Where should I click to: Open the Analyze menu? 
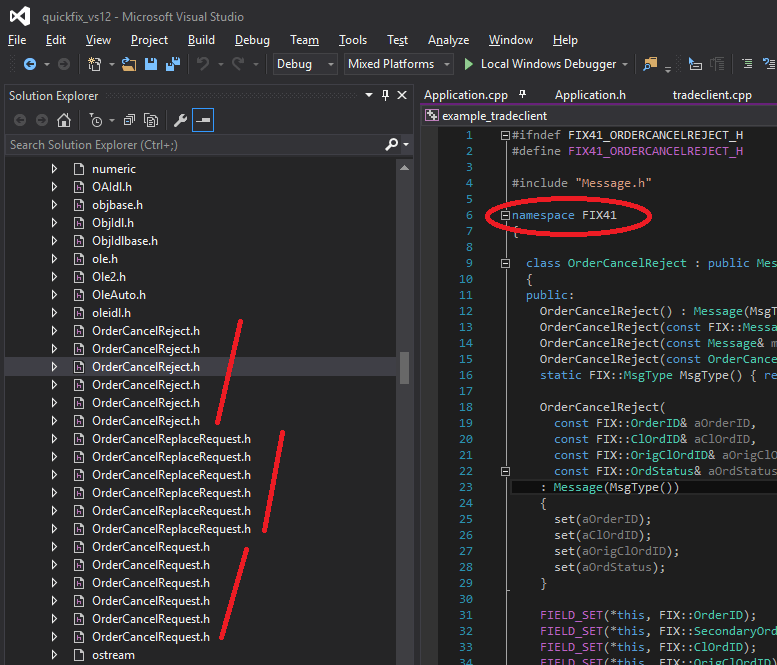448,40
